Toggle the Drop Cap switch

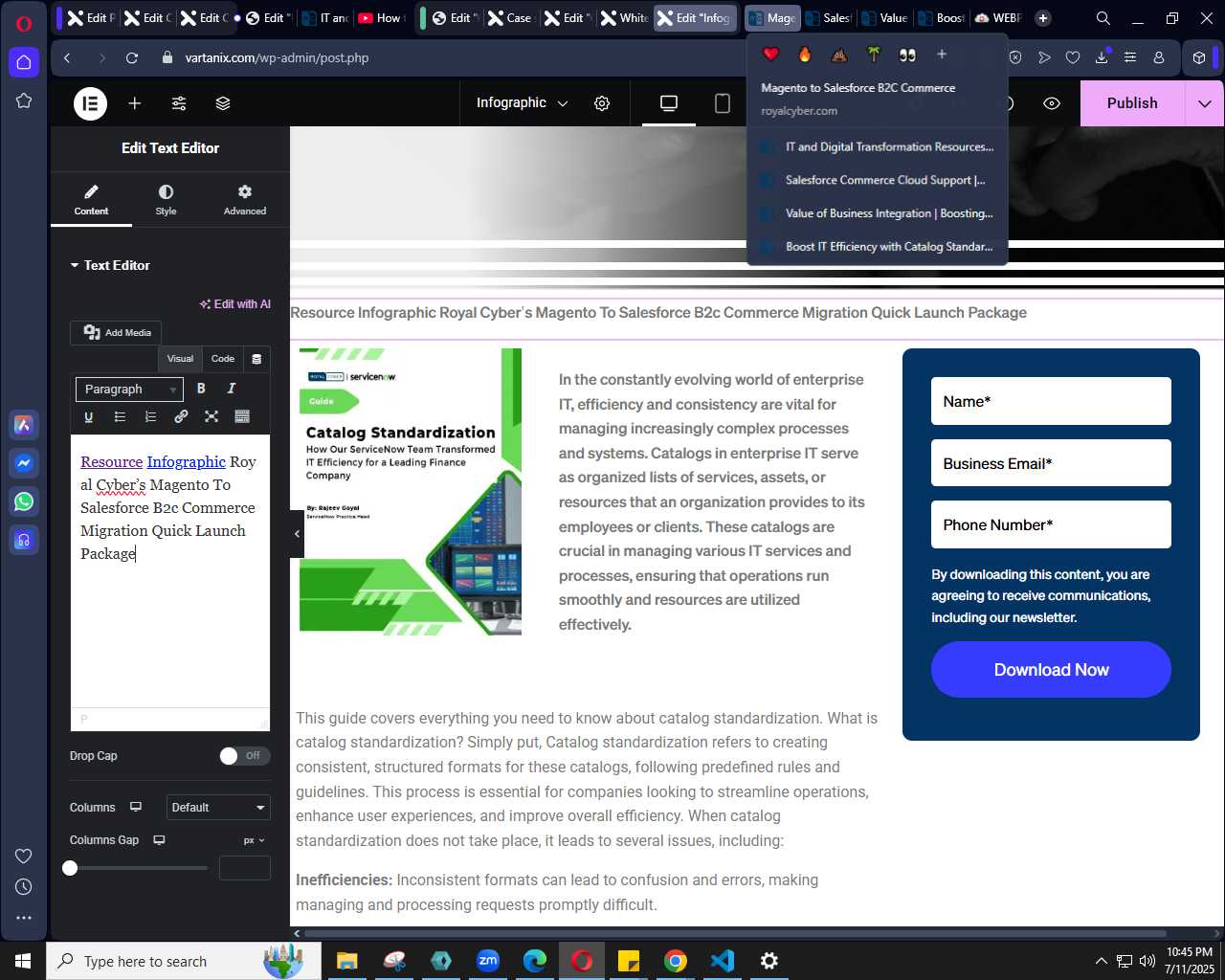[x=245, y=756]
